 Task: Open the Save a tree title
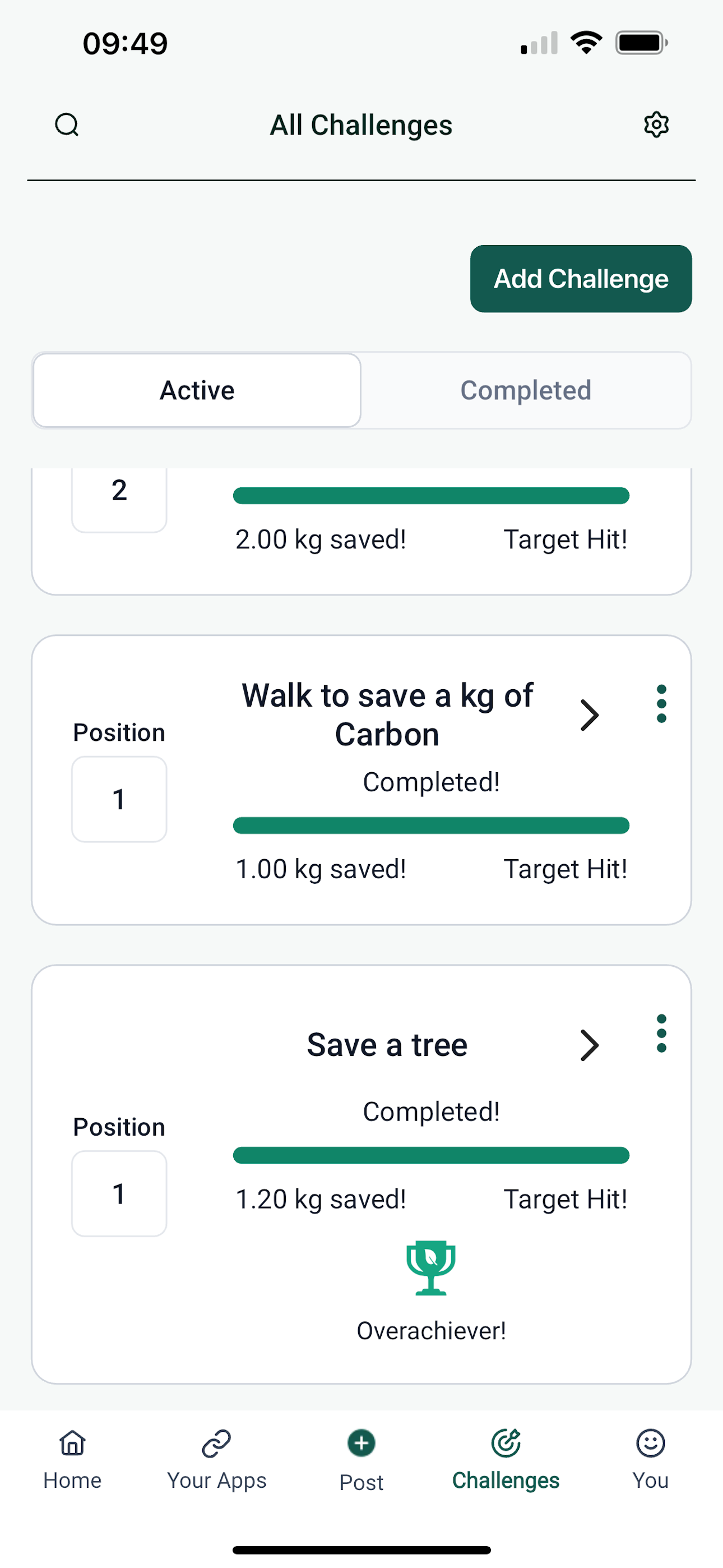[387, 1045]
